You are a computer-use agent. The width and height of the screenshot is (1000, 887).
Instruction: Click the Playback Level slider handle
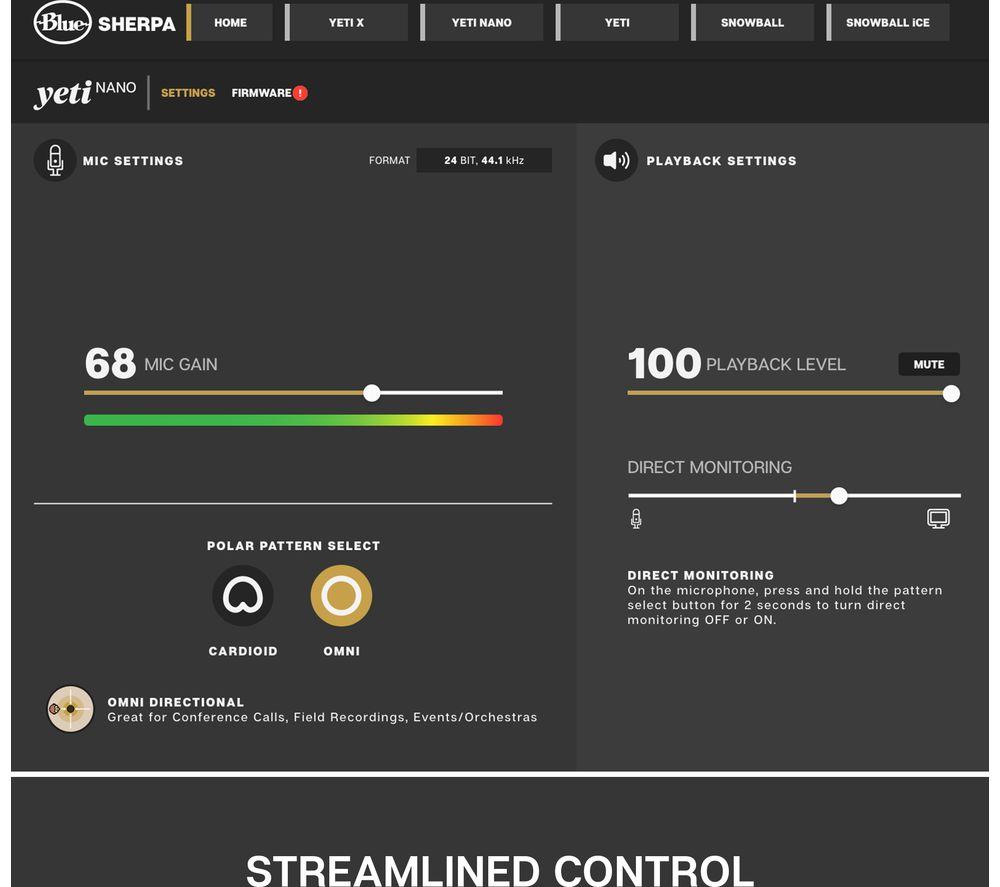(951, 393)
